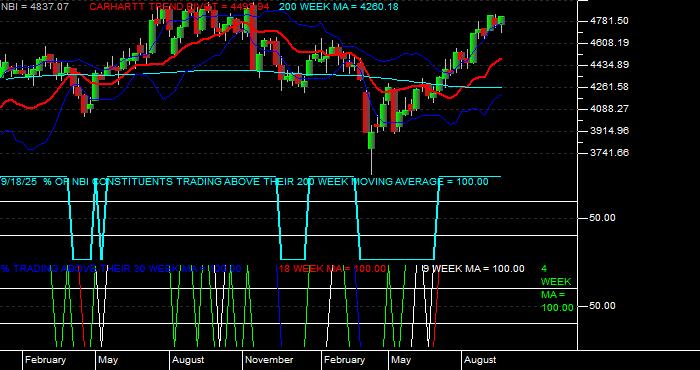The width and height of the screenshot is (700, 370).
Task: Select the blue 30 WEEK MA percentage label
Action: tap(121, 269)
